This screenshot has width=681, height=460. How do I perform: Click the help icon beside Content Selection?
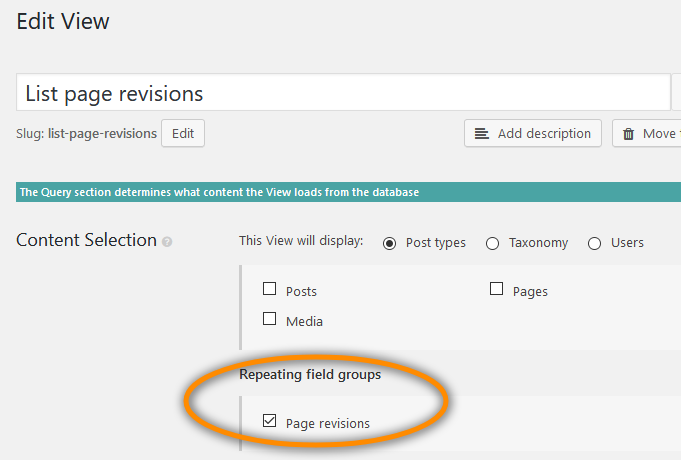(167, 242)
